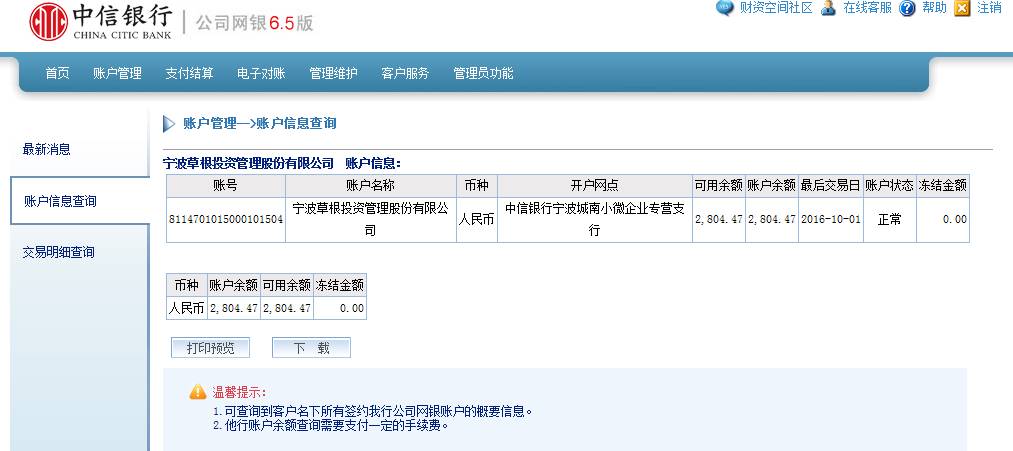Click the 账户状态 column header
The image size is (1013, 451).
[890, 185]
